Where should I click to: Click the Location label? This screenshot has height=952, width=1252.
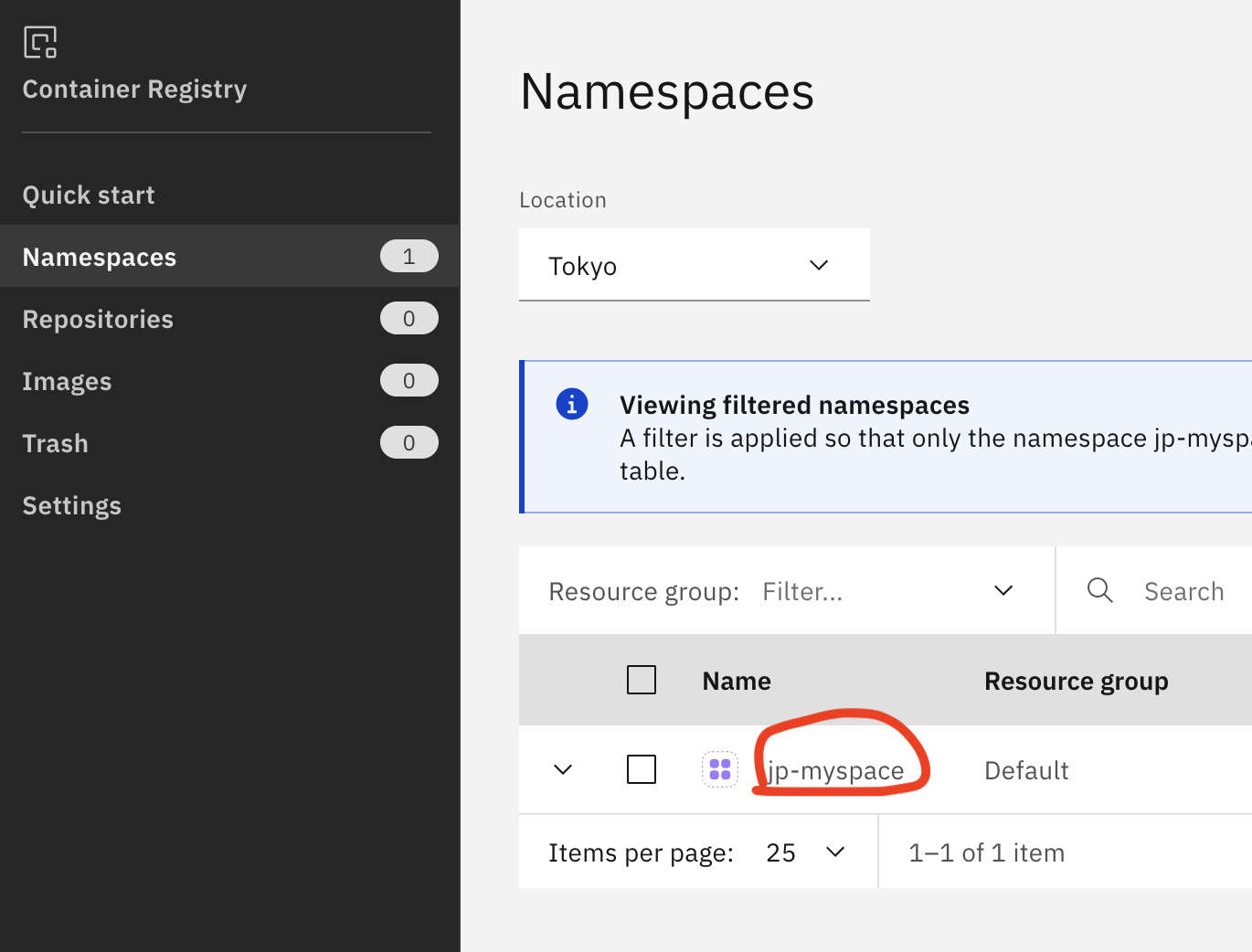click(563, 200)
